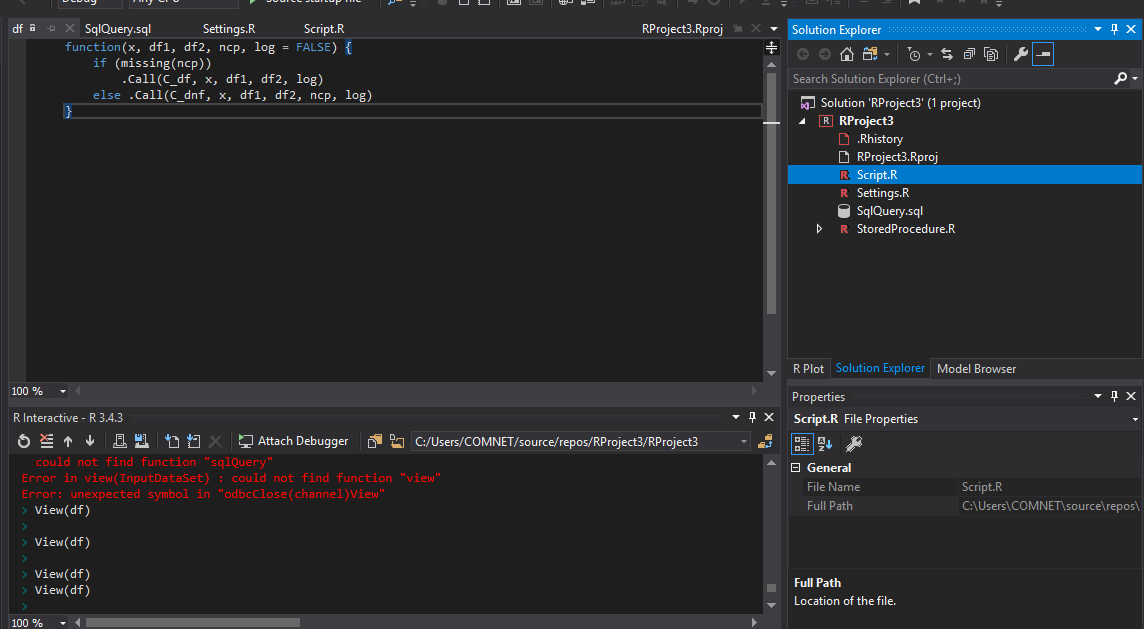Run setup script icon beside source icon
The width and height of the screenshot is (1144, 629).
[193, 441]
